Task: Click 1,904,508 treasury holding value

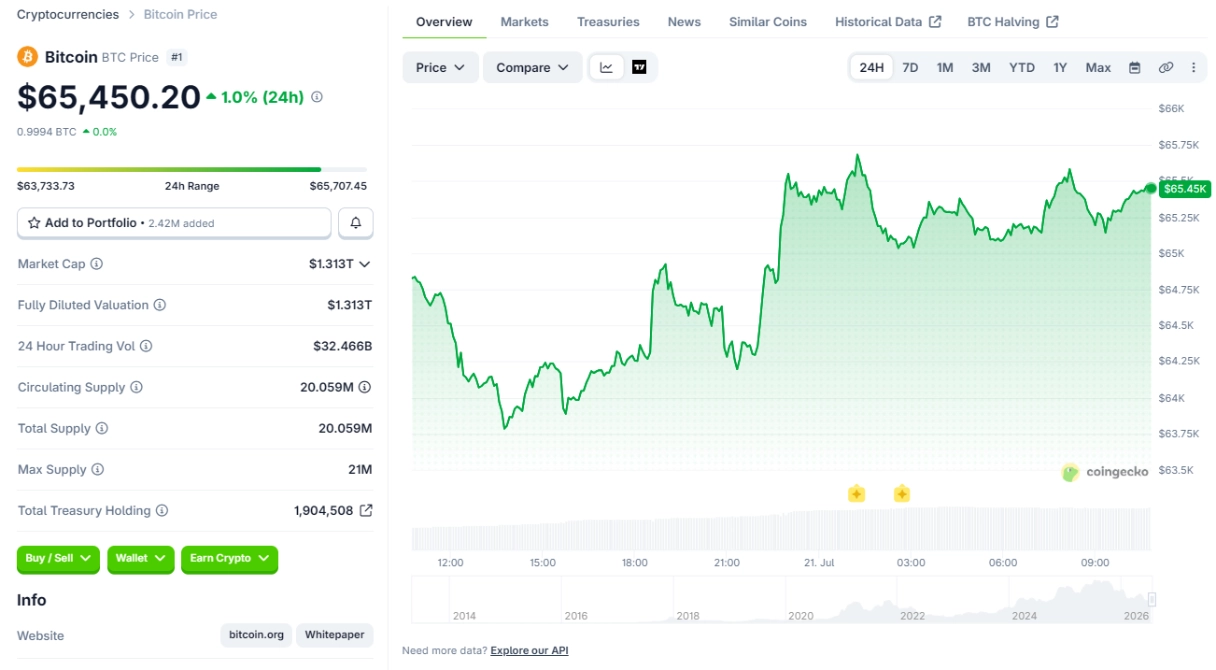Action: click(x=323, y=510)
